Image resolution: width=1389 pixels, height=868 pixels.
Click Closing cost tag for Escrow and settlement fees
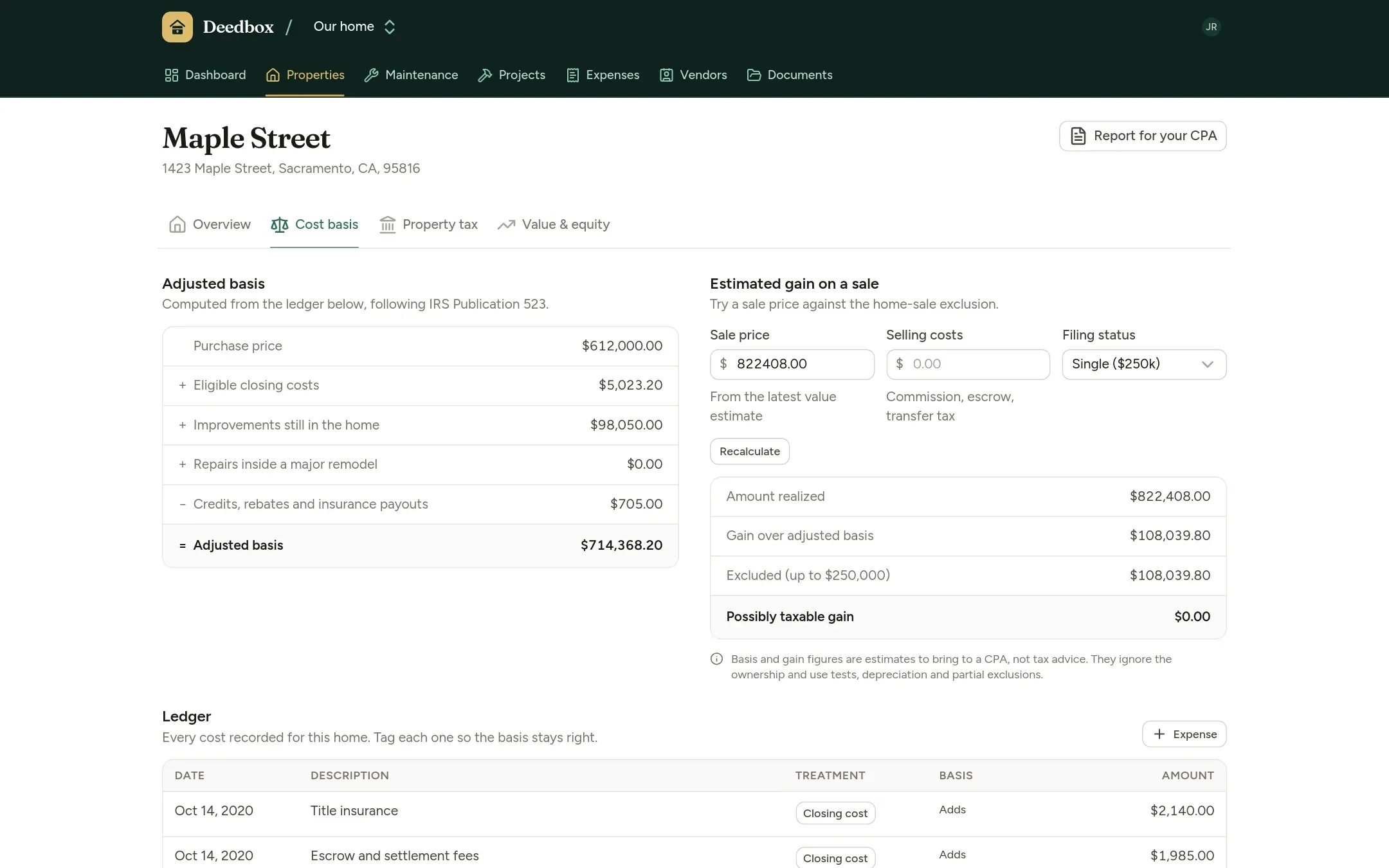[835, 858]
